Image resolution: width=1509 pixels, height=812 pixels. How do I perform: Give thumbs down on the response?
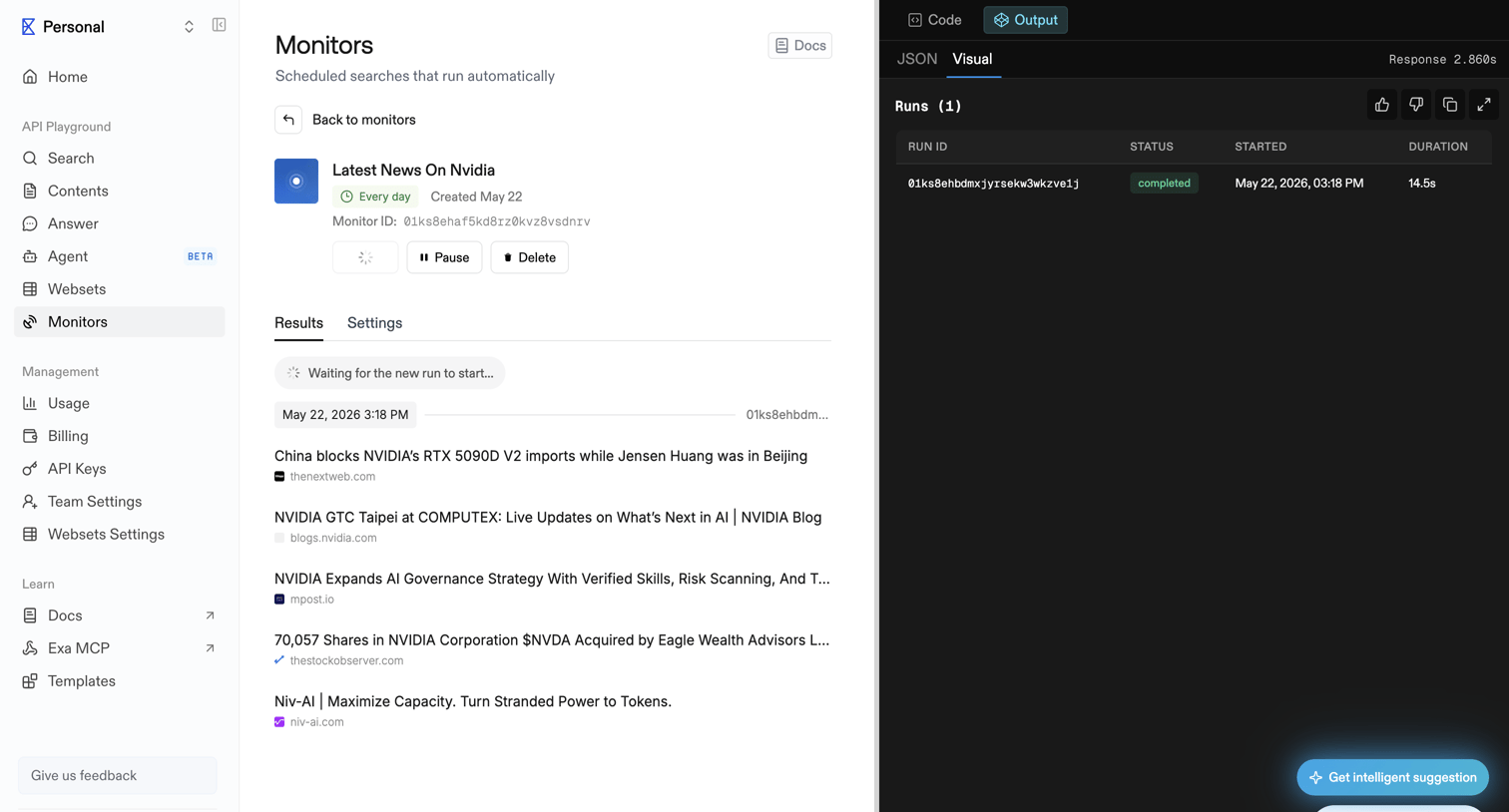pos(1416,105)
